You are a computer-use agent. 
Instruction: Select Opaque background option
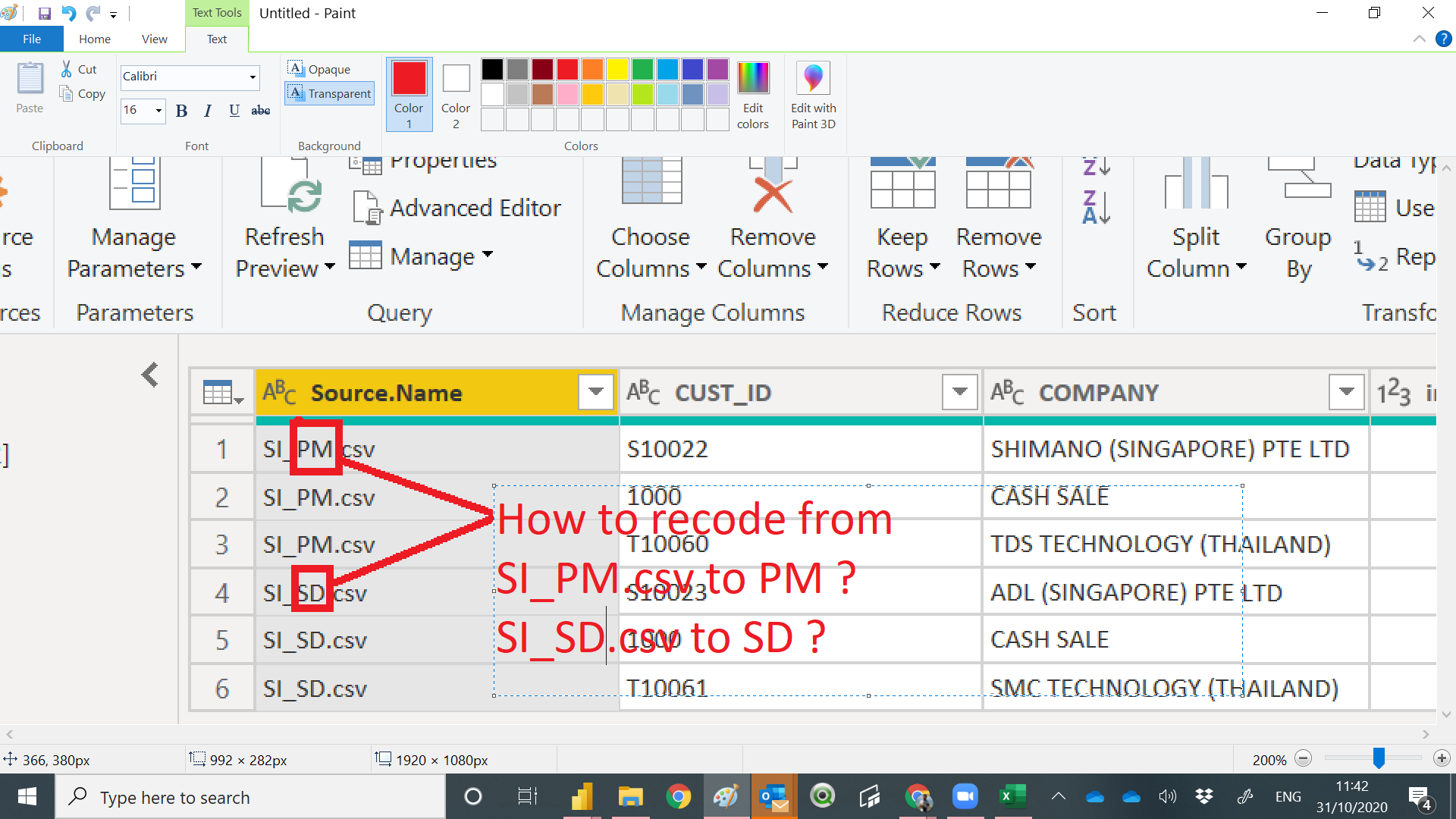click(x=319, y=69)
